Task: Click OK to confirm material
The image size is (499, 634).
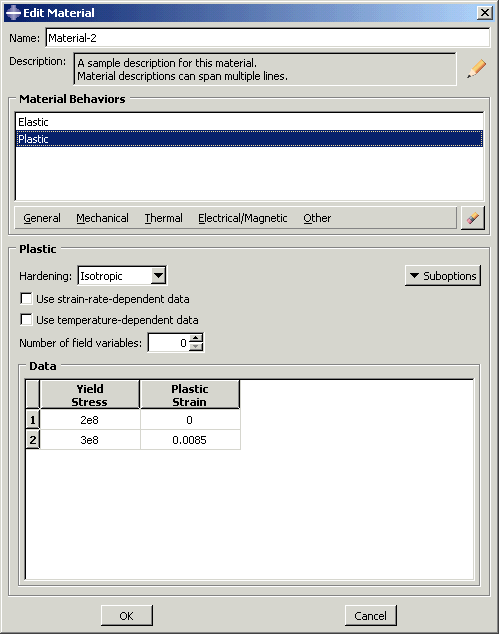Action: coord(127,615)
